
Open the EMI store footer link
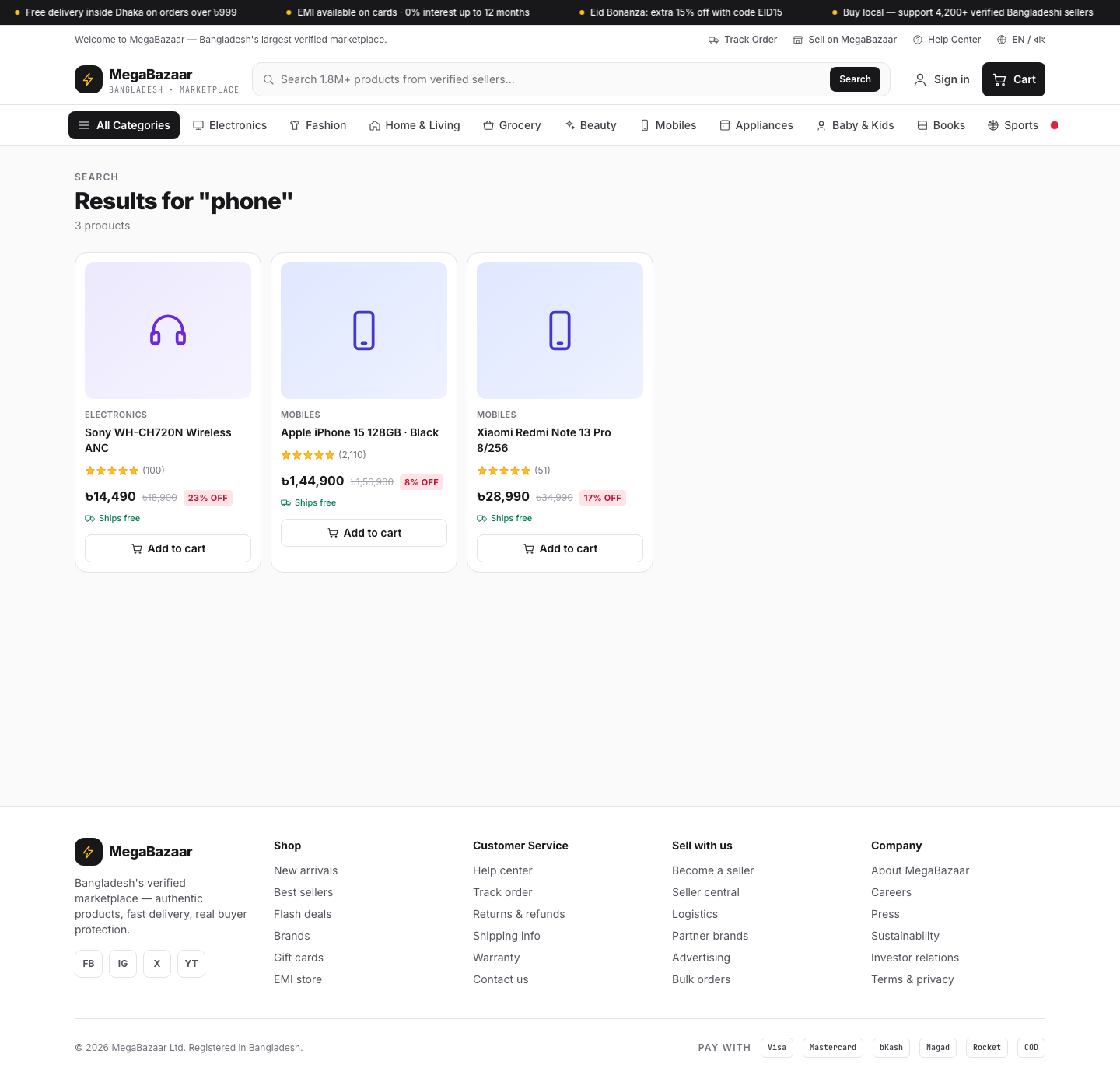click(x=298, y=979)
